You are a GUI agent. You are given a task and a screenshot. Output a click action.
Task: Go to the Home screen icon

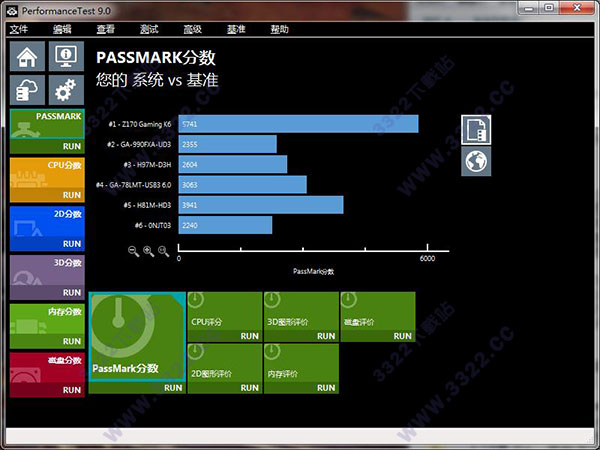pyautogui.click(x=27, y=56)
